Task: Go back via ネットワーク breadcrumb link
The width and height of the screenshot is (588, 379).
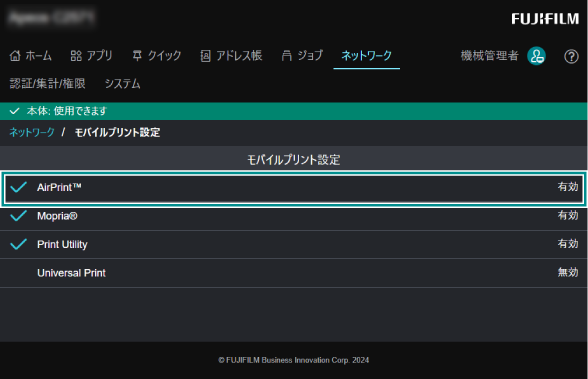Action: click(x=32, y=132)
